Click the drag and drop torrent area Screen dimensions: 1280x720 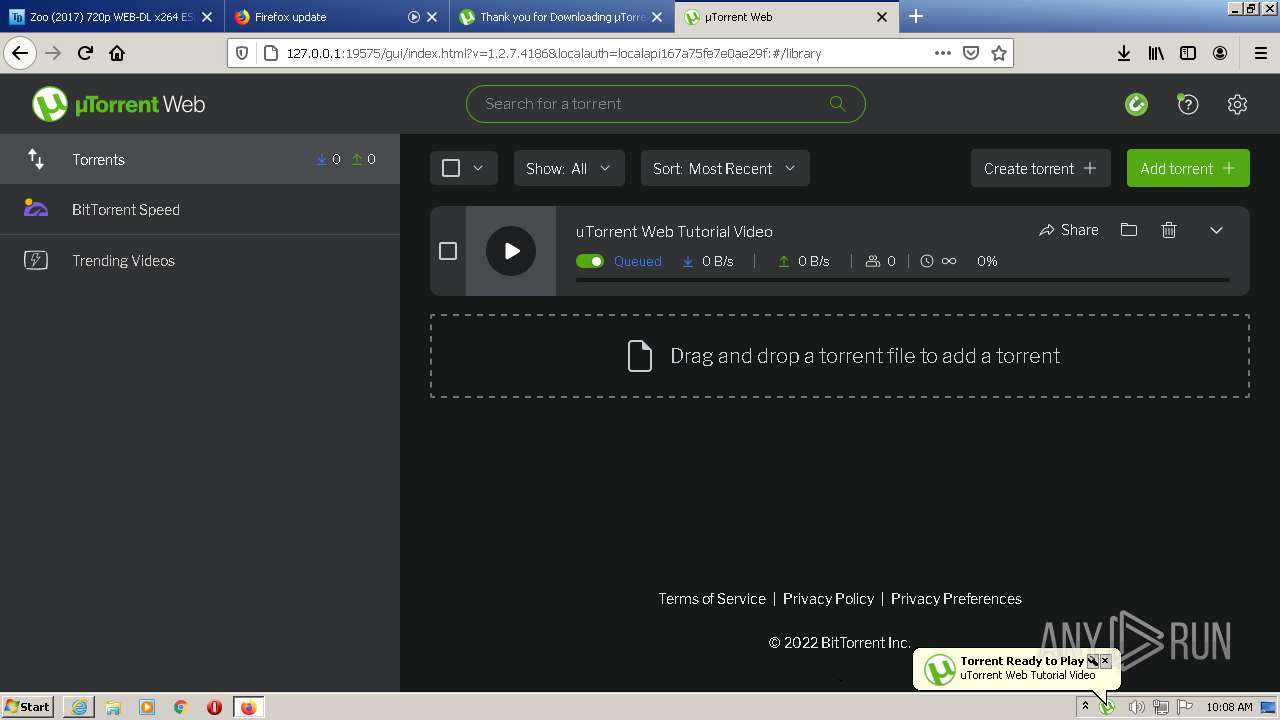point(840,356)
